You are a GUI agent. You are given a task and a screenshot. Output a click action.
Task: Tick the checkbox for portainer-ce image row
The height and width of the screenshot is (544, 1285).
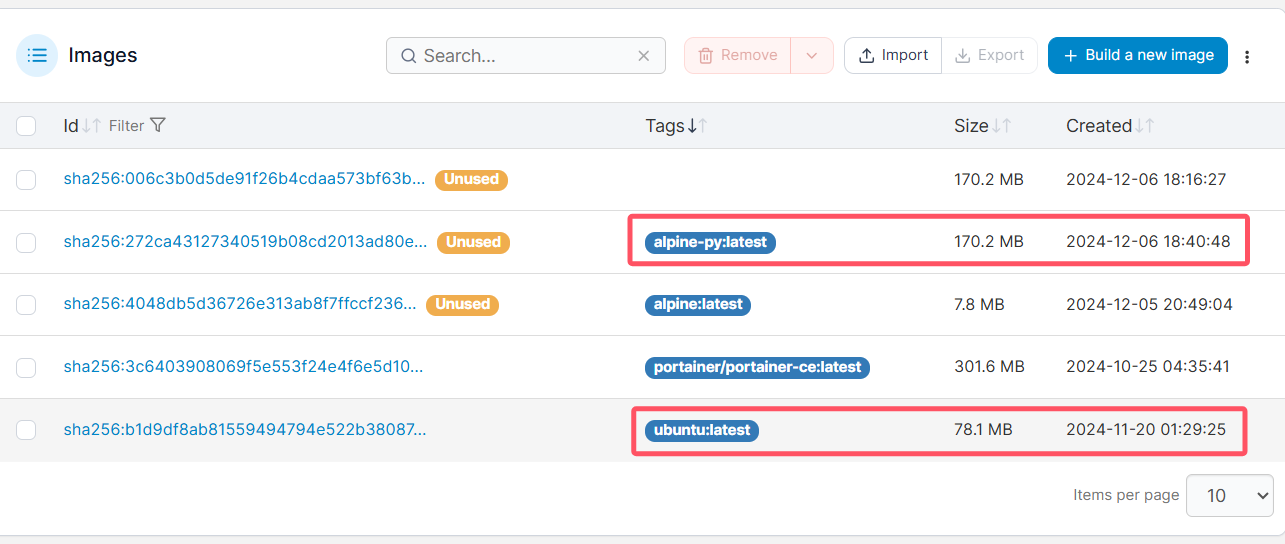[26, 367]
